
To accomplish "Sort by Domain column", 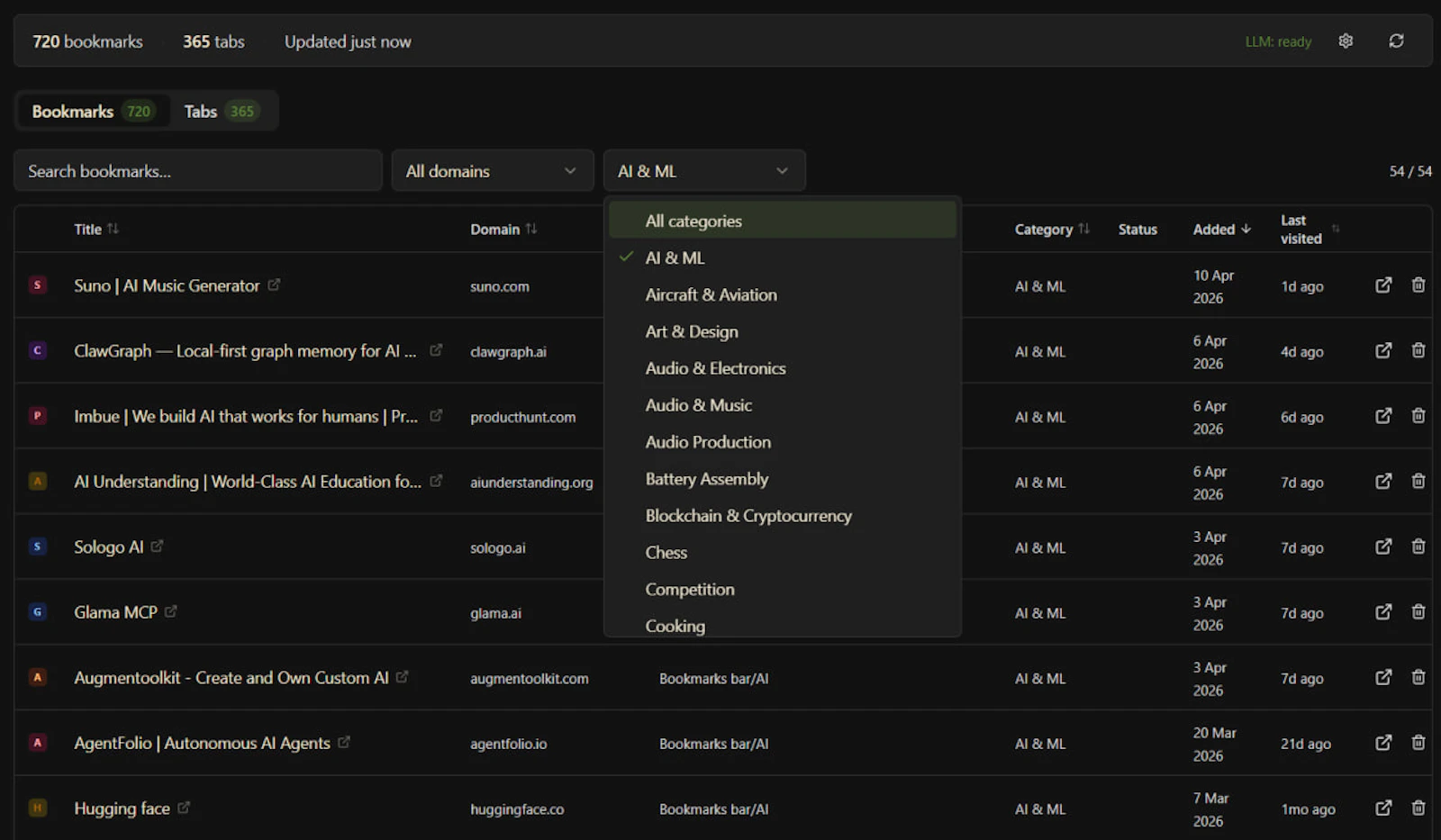I will point(503,230).
